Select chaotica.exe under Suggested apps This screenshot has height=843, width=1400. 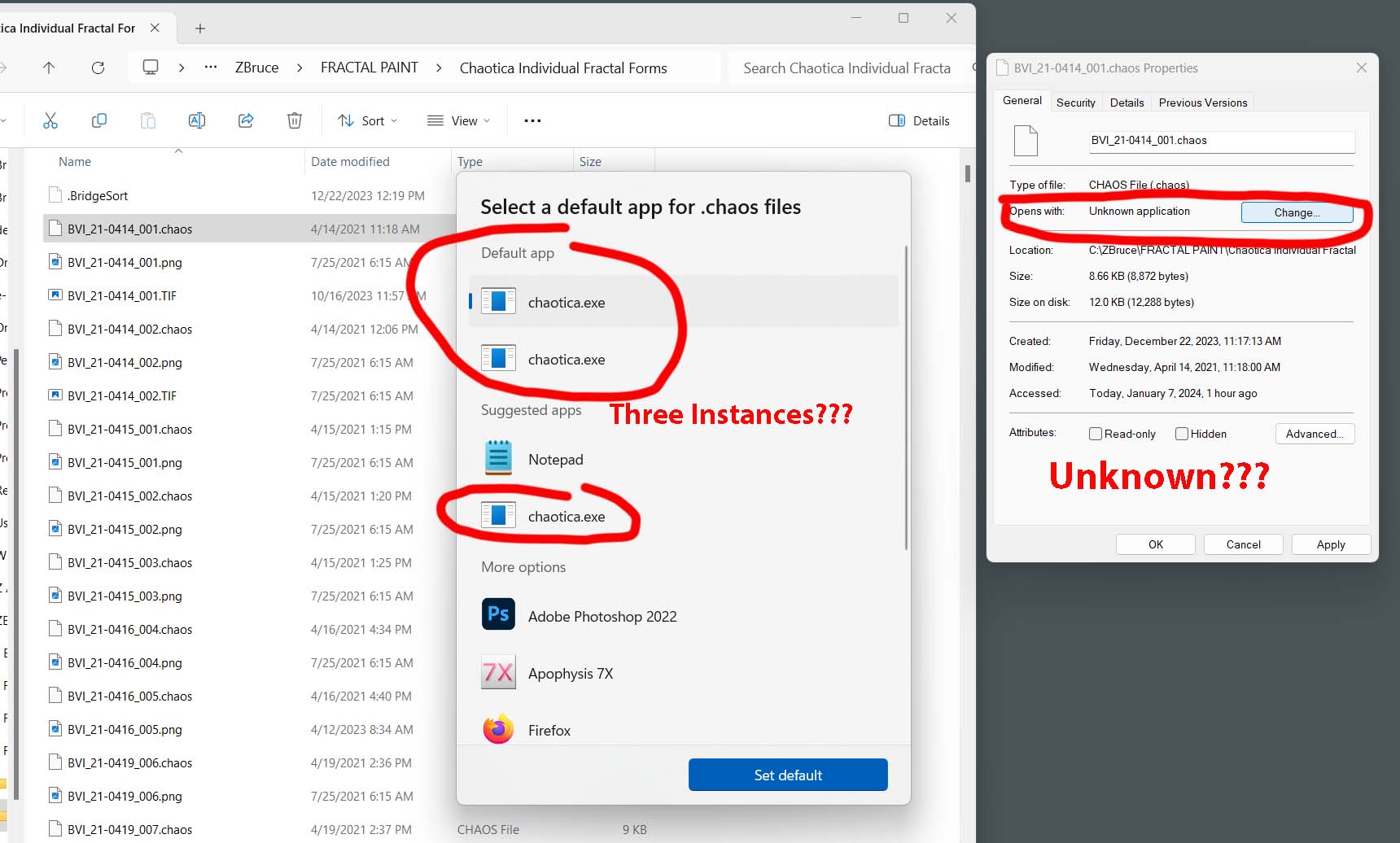pos(684,516)
